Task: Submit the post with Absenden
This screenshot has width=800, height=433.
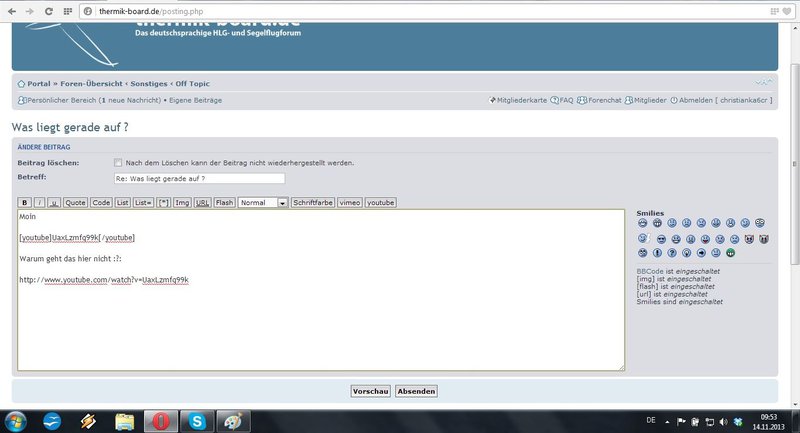Action: click(416, 391)
